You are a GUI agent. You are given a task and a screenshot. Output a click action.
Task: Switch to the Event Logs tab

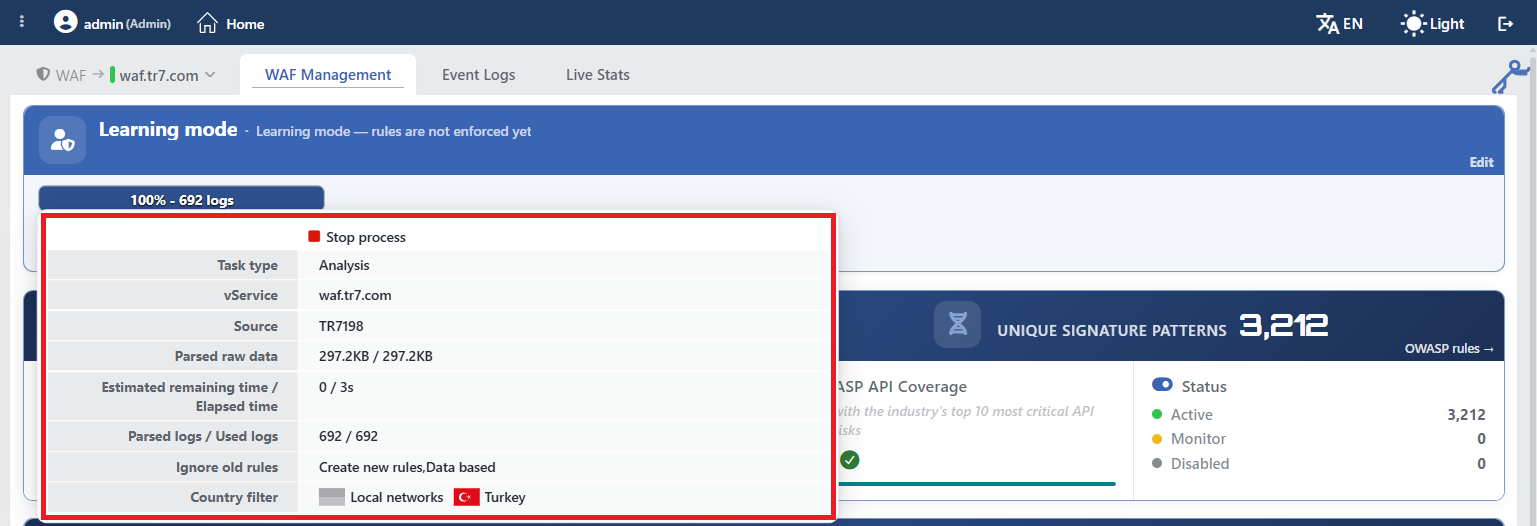479,75
